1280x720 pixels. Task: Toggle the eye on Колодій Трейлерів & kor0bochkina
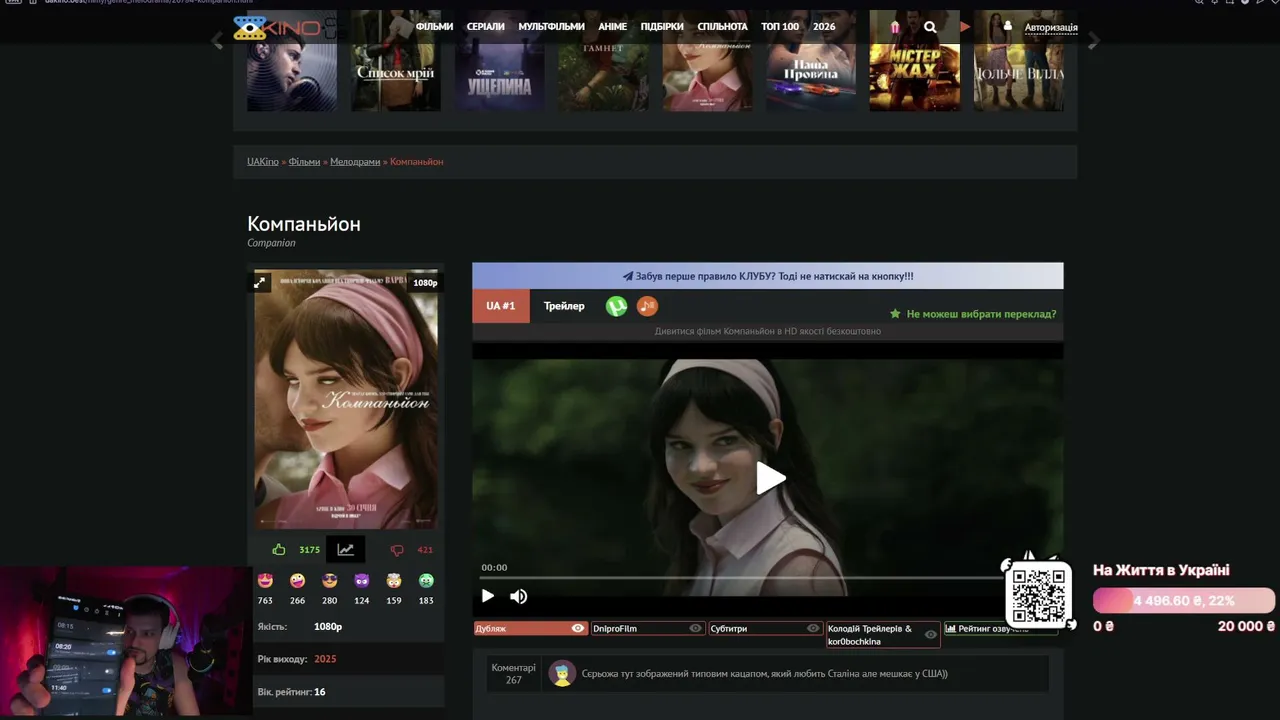pos(931,634)
